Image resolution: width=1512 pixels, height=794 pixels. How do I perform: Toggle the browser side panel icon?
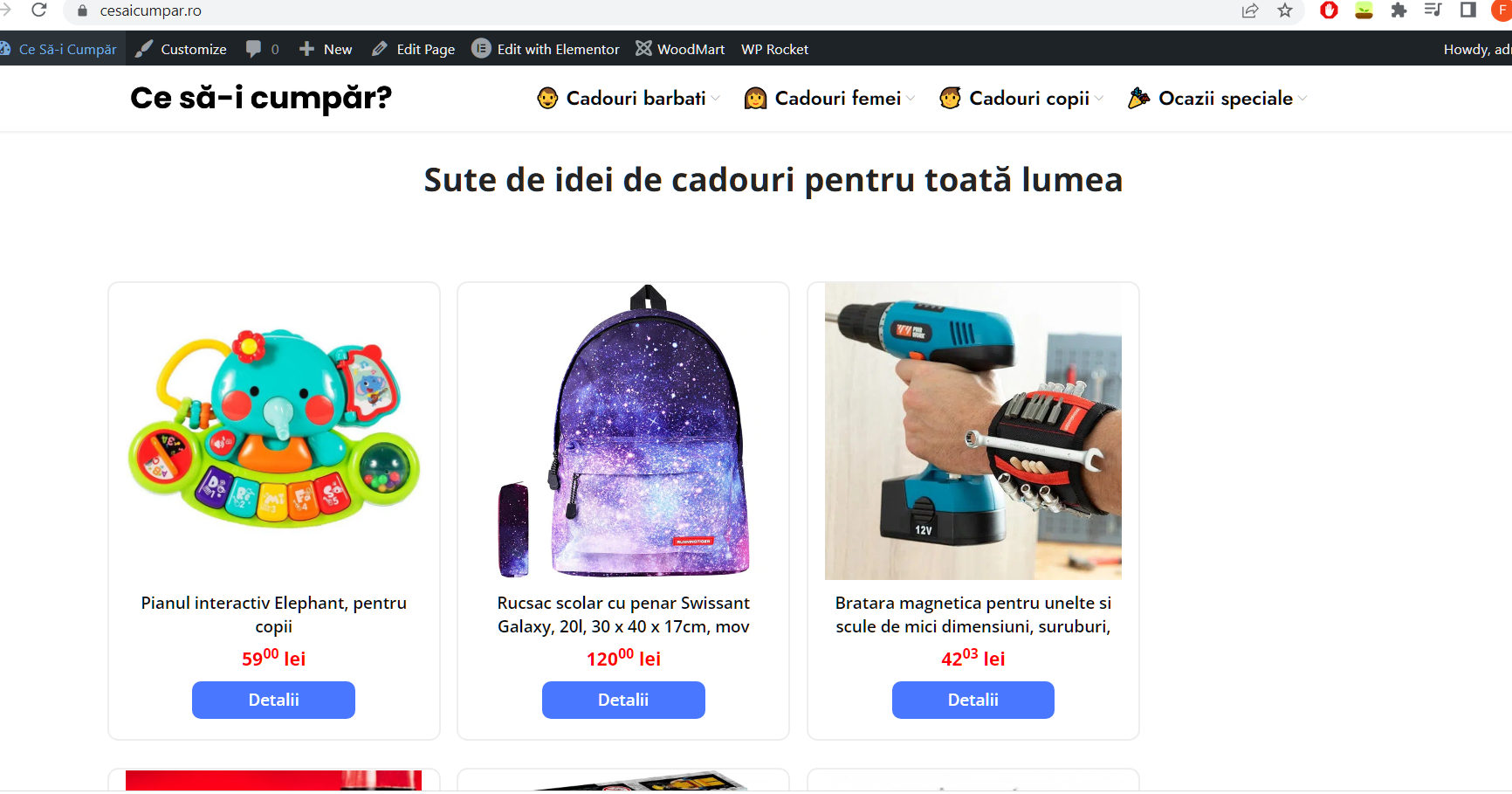[x=1468, y=10]
